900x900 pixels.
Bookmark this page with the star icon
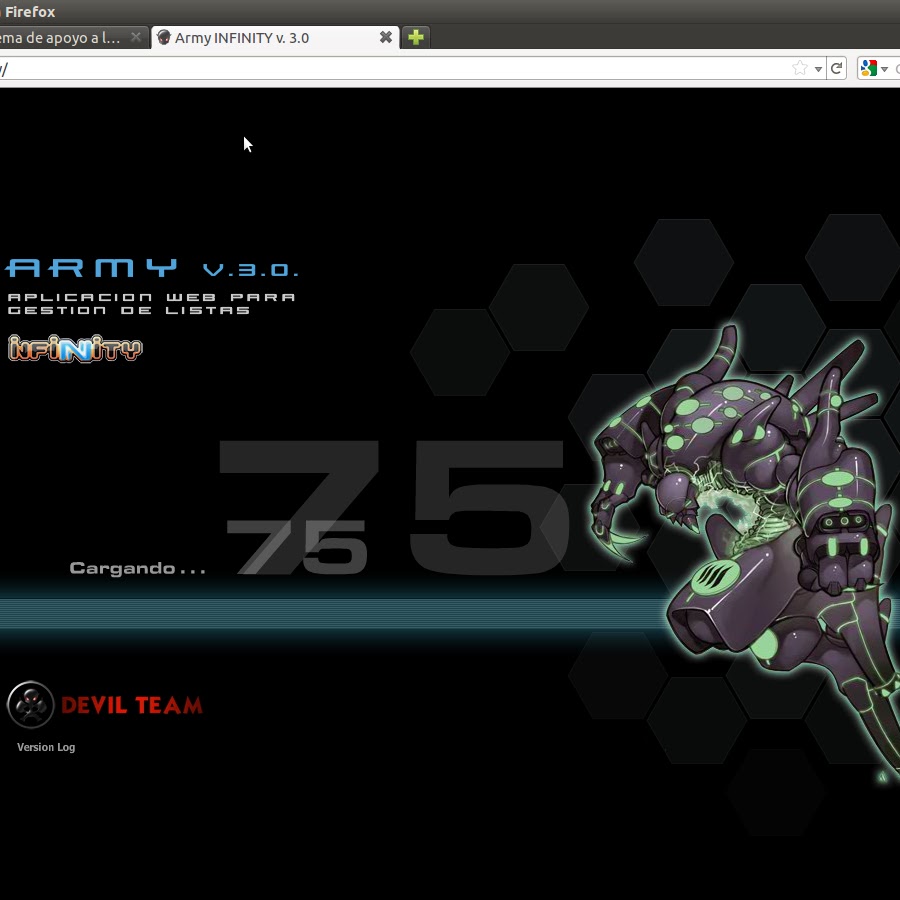point(799,69)
